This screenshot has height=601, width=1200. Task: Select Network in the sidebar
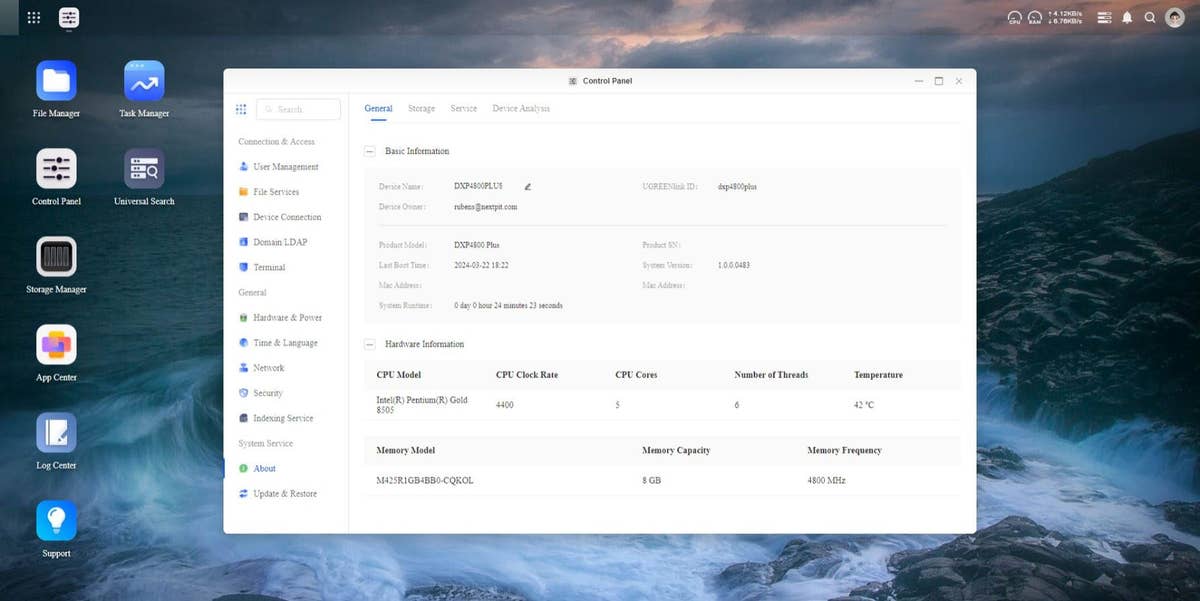pyautogui.click(x=268, y=368)
